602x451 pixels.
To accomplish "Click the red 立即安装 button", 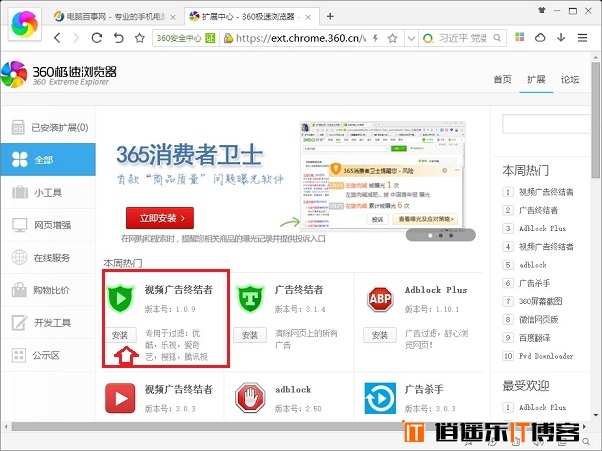I will point(160,218).
